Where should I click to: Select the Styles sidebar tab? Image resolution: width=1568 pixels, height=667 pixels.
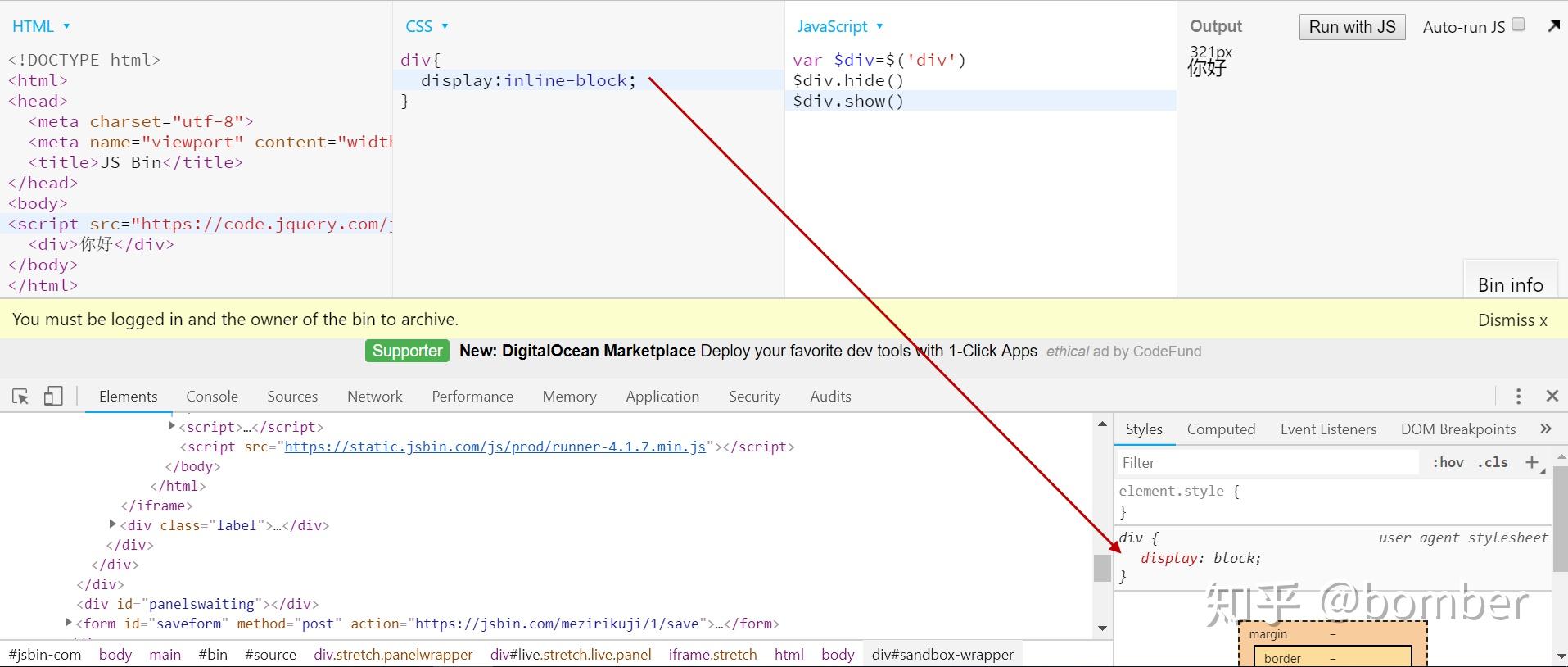[x=1144, y=429]
